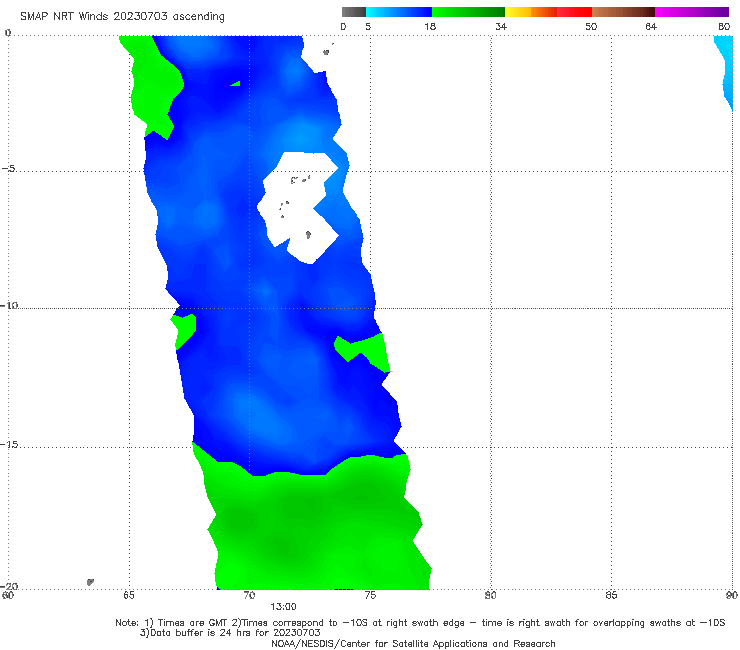Click the note '3)Data buffer is 24 hrs for 20230703'
The height and width of the screenshot is (650, 740).
coord(230,633)
